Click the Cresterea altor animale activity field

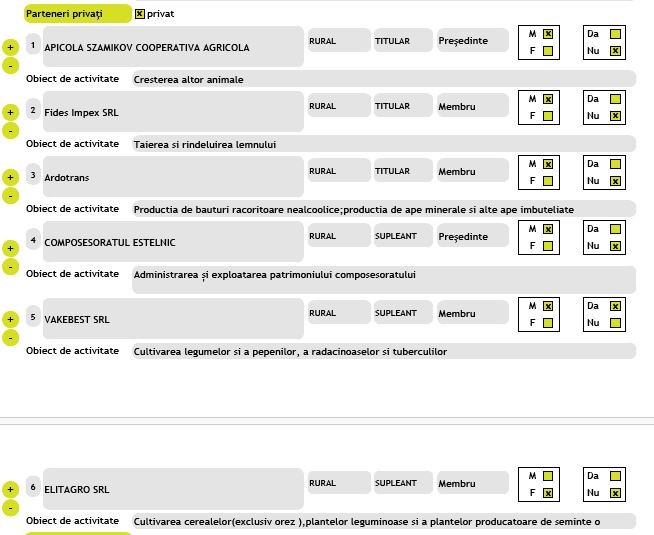pyautogui.click(x=383, y=79)
